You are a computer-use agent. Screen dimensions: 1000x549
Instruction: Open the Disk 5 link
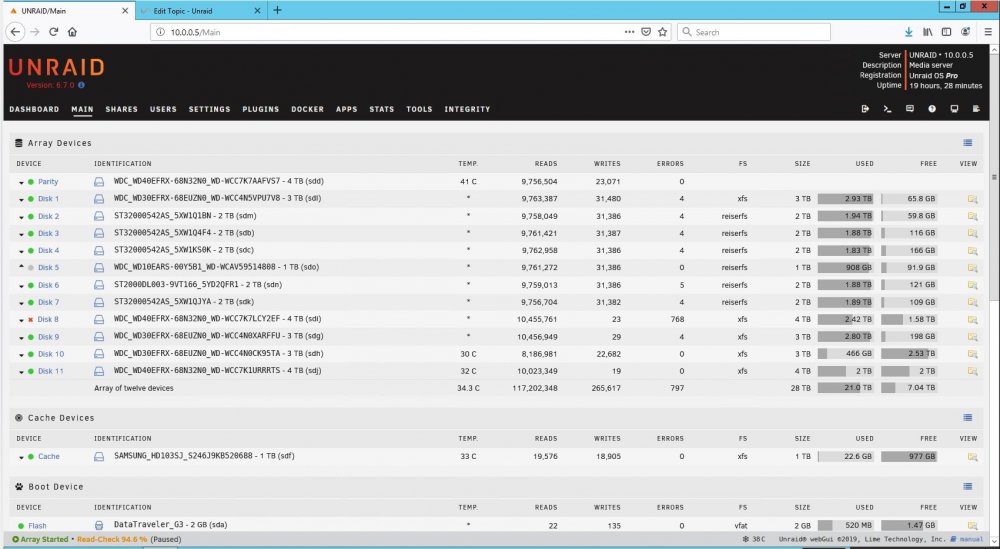(x=48, y=268)
